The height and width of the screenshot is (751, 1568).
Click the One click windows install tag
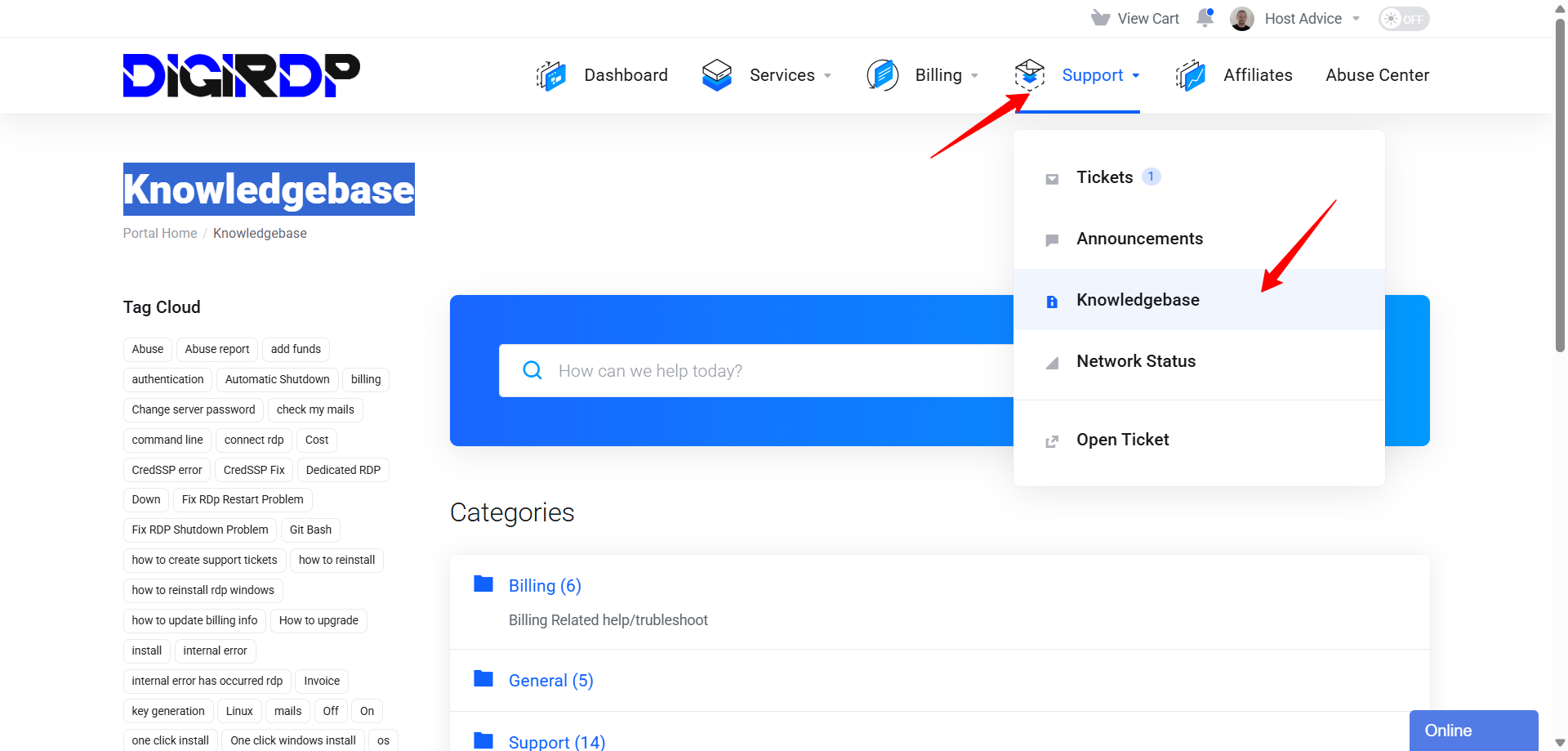coord(293,740)
